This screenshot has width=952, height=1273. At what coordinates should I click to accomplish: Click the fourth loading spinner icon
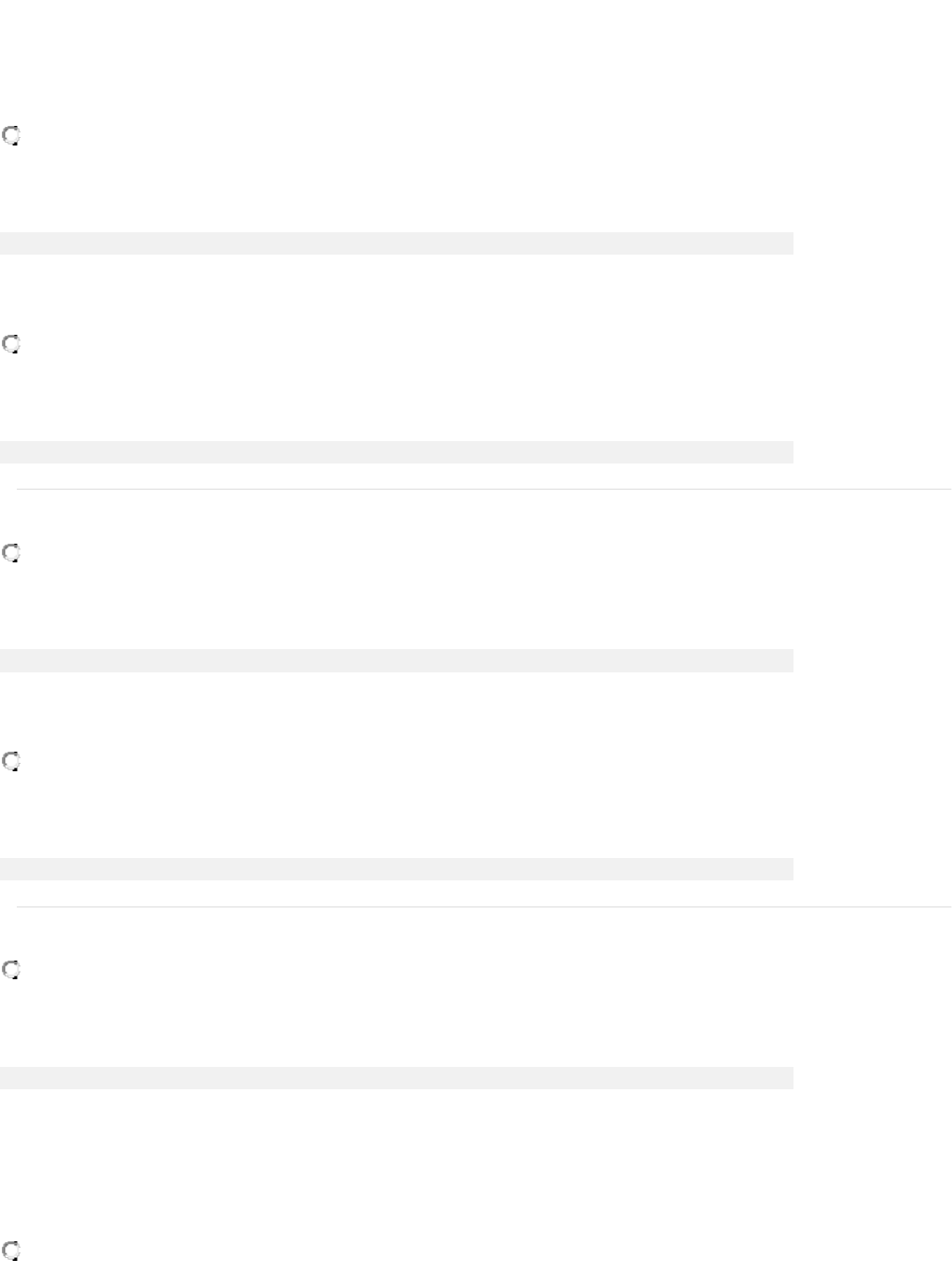click(x=11, y=762)
